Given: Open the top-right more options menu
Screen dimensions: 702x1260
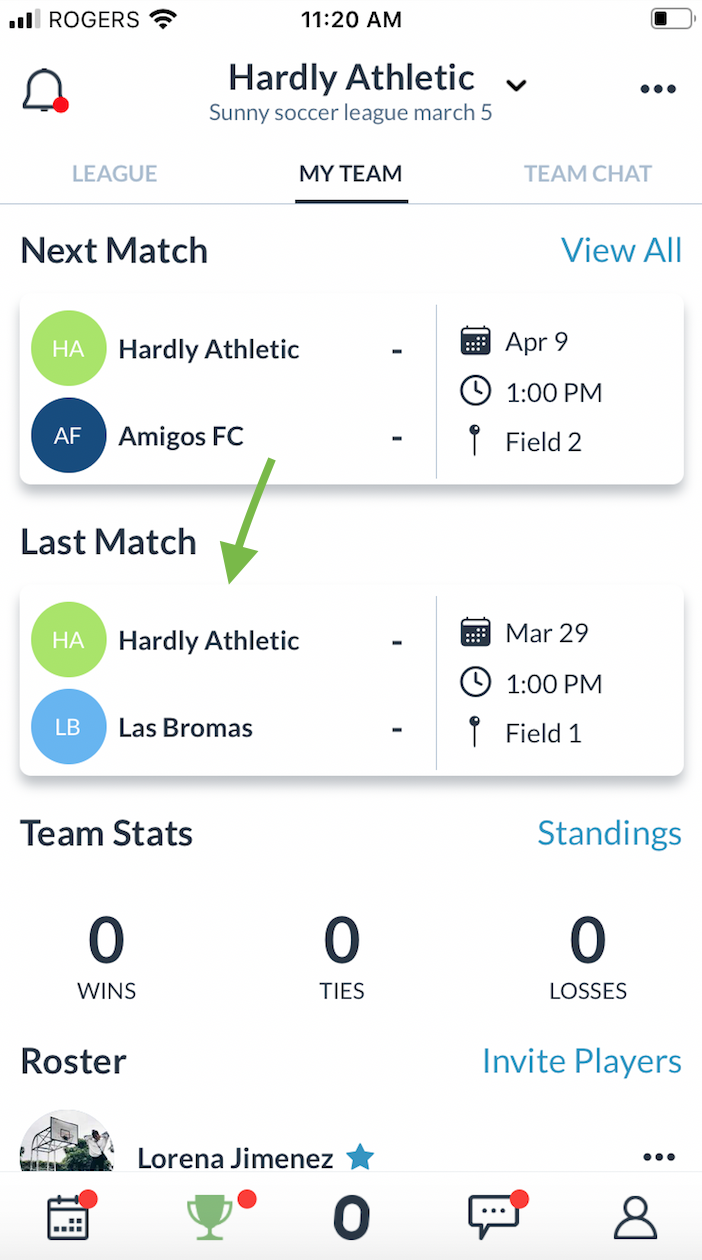Looking at the screenshot, I should pyautogui.click(x=658, y=90).
